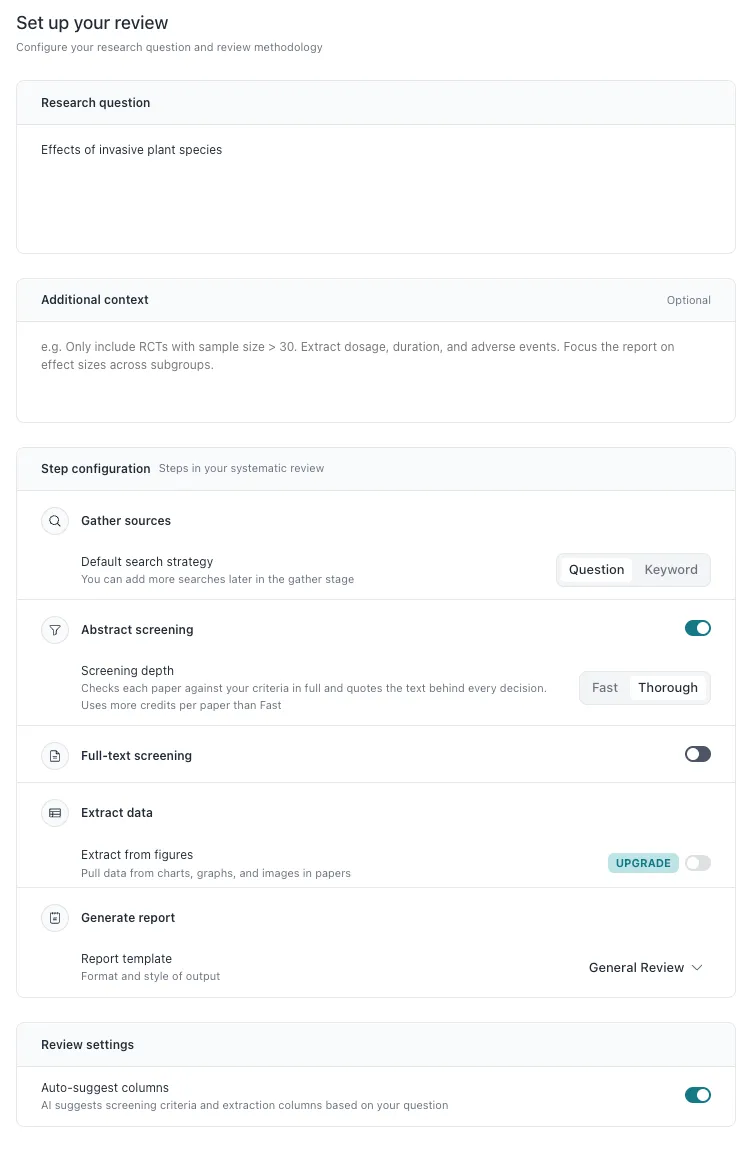Viewport: 752px width, 1150px height.
Task: Click the chevron beside General Review
Action: pos(697,968)
